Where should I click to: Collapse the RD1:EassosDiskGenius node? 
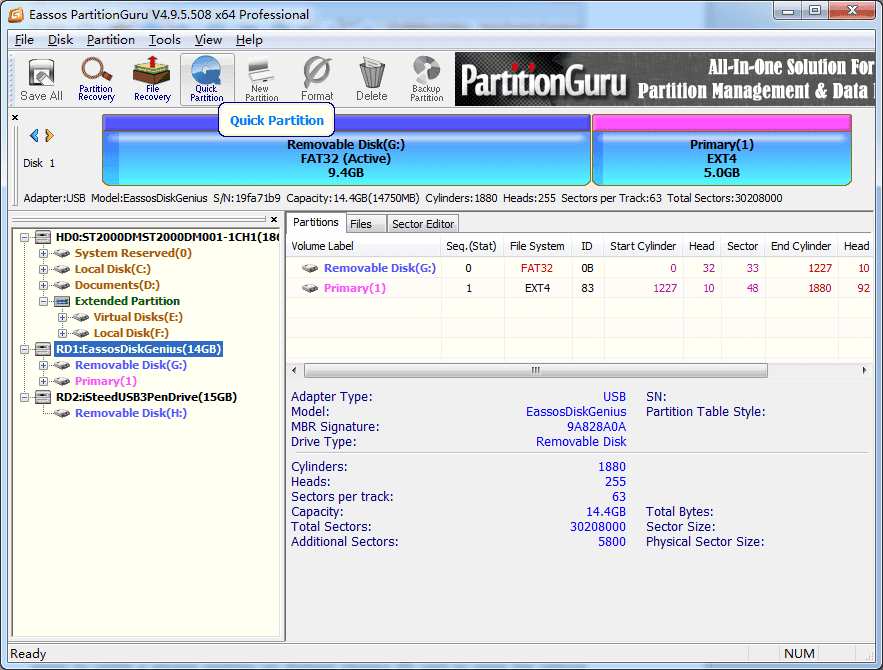tap(25, 349)
